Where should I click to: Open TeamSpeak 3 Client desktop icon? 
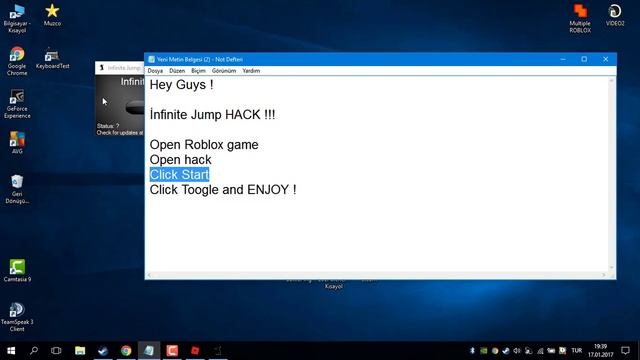tap(17, 317)
